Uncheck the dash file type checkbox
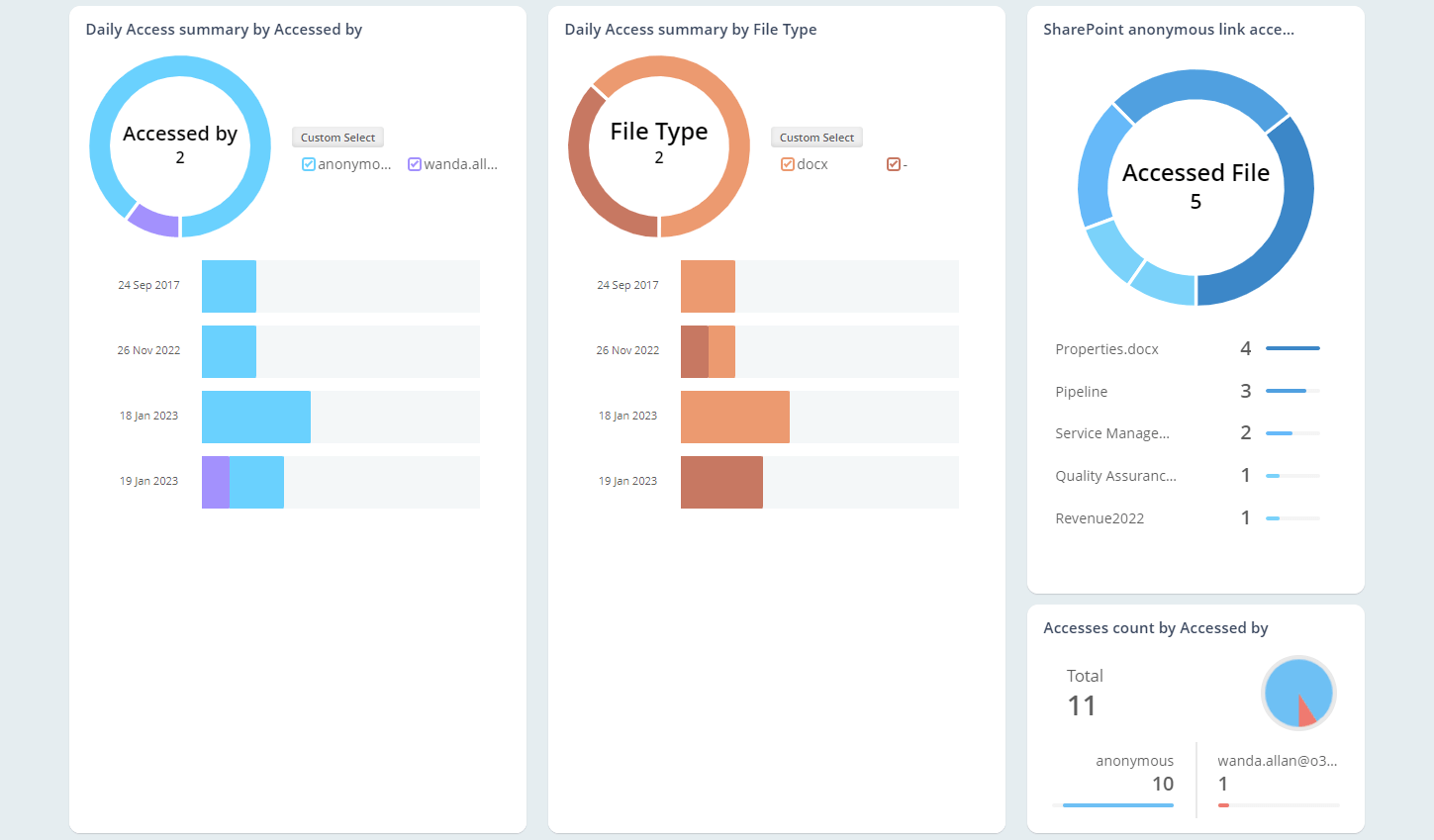This screenshot has width=1434, height=840. (x=894, y=163)
